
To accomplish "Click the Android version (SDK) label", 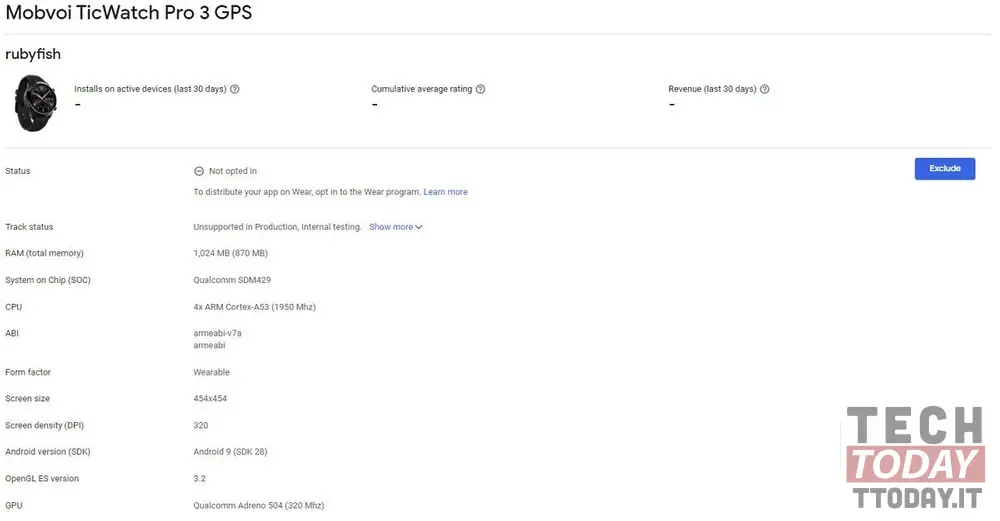I will coord(48,451).
